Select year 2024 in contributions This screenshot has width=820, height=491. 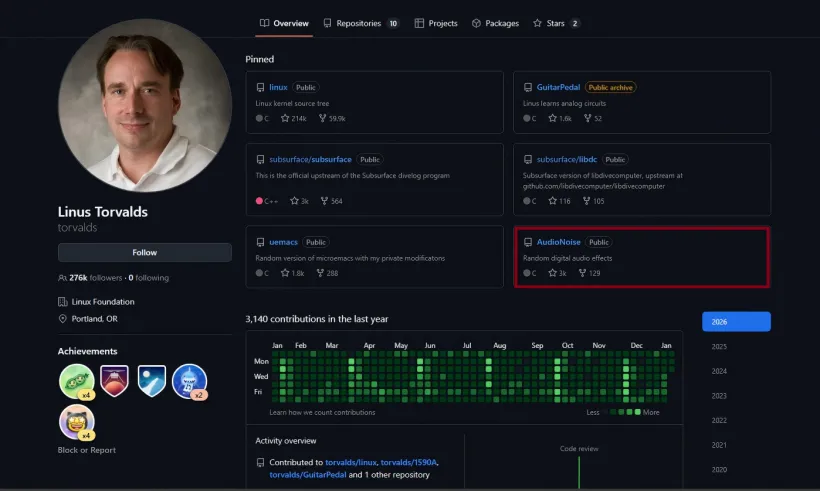click(719, 371)
